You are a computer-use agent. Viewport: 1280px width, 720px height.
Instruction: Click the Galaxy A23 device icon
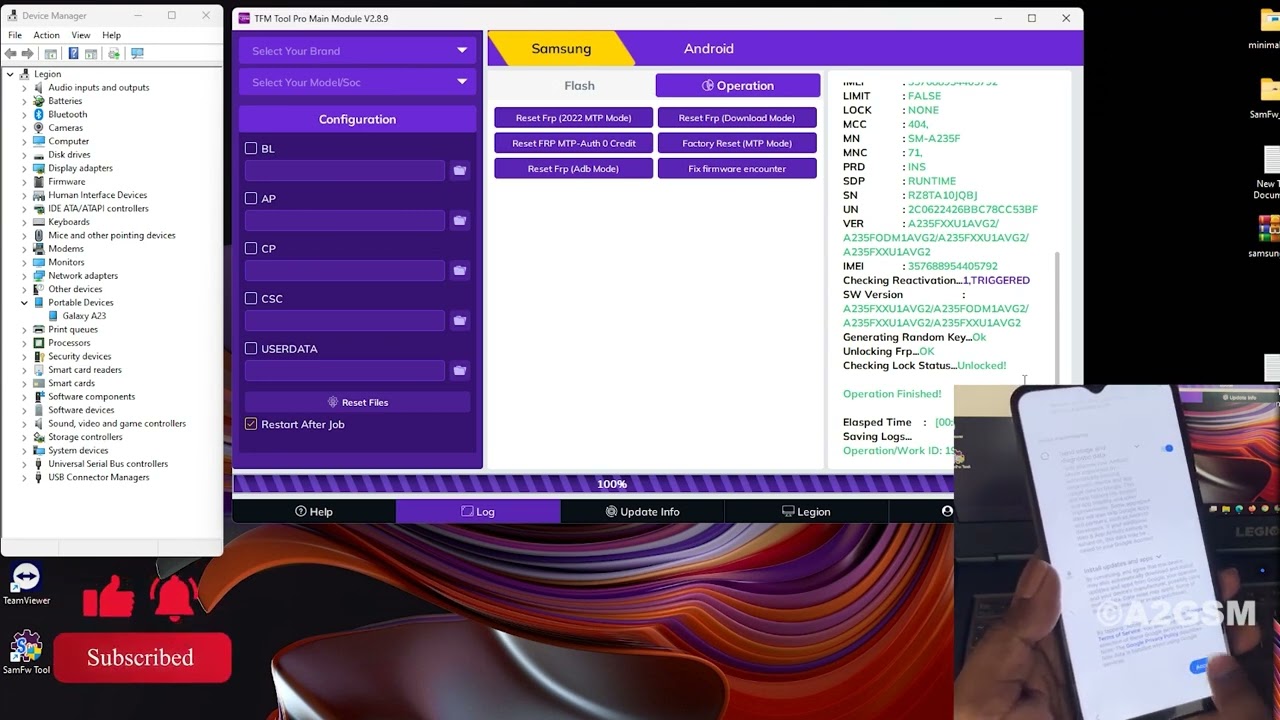pos(54,316)
